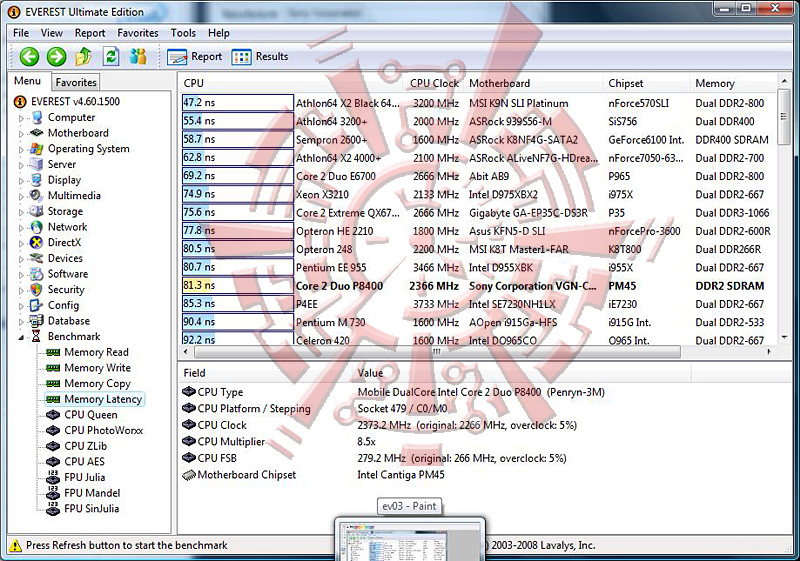This screenshot has height=561, width=800.
Task: Expand the Database tree node
Action: point(21,322)
